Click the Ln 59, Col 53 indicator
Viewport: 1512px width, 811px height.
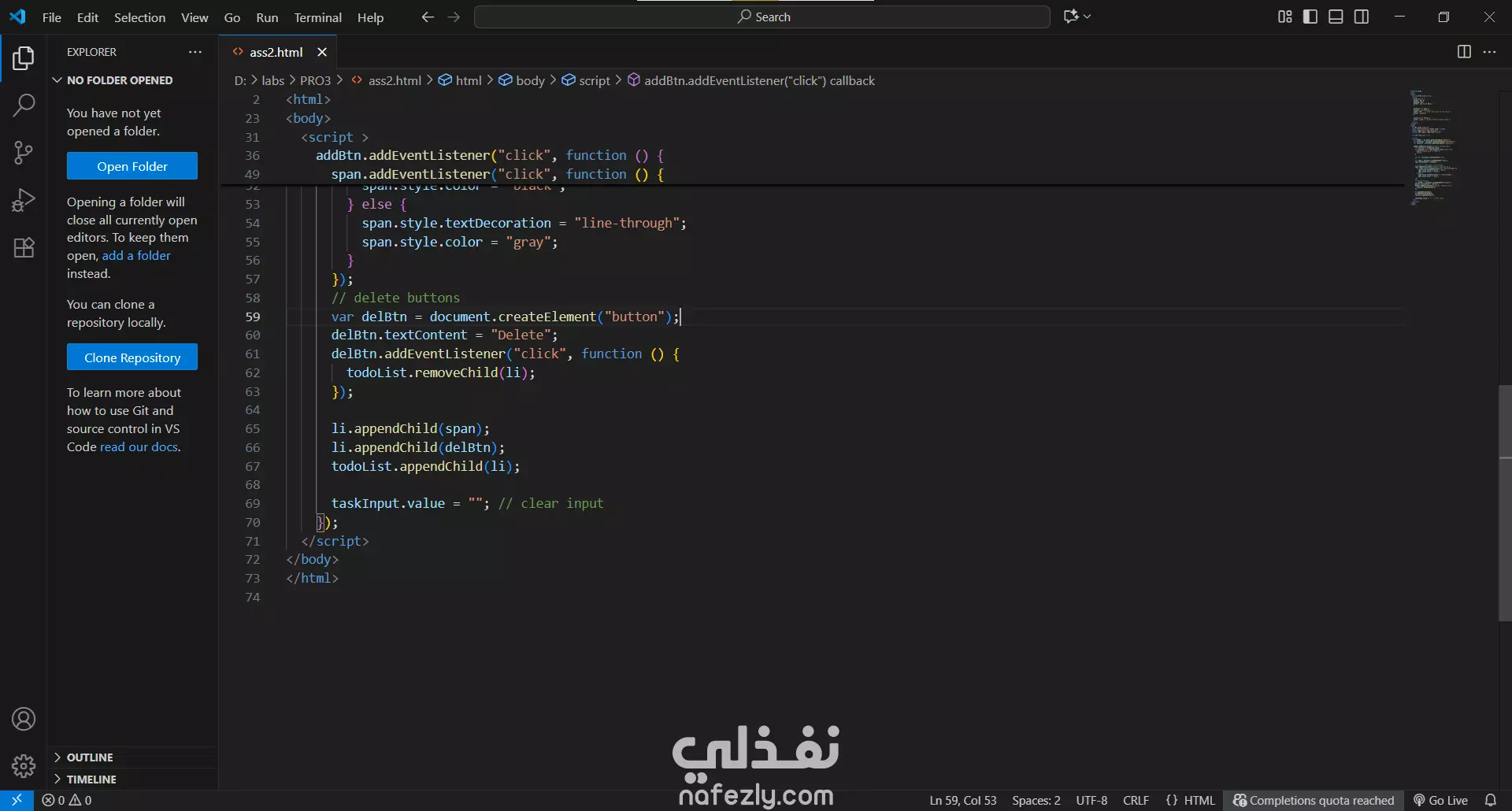(963, 800)
